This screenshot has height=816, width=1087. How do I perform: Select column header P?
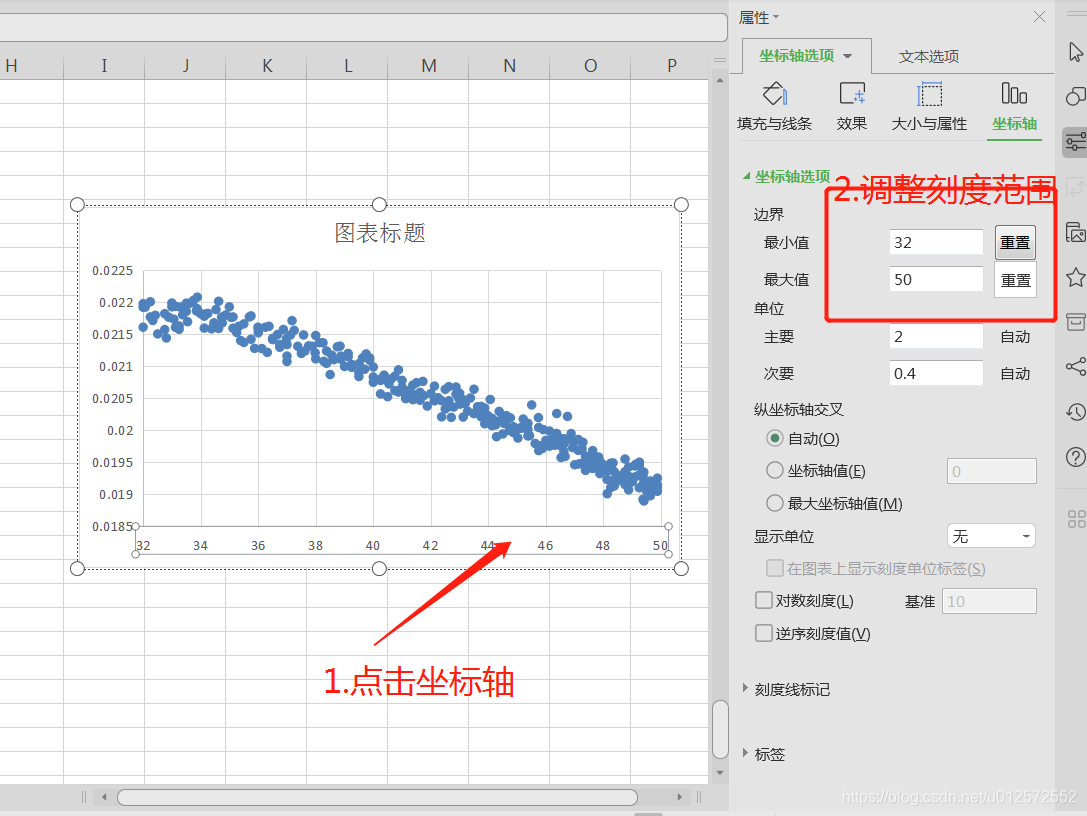(x=670, y=66)
